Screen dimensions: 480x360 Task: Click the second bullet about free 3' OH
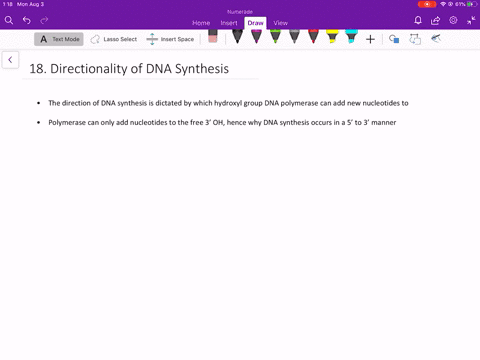click(x=222, y=122)
